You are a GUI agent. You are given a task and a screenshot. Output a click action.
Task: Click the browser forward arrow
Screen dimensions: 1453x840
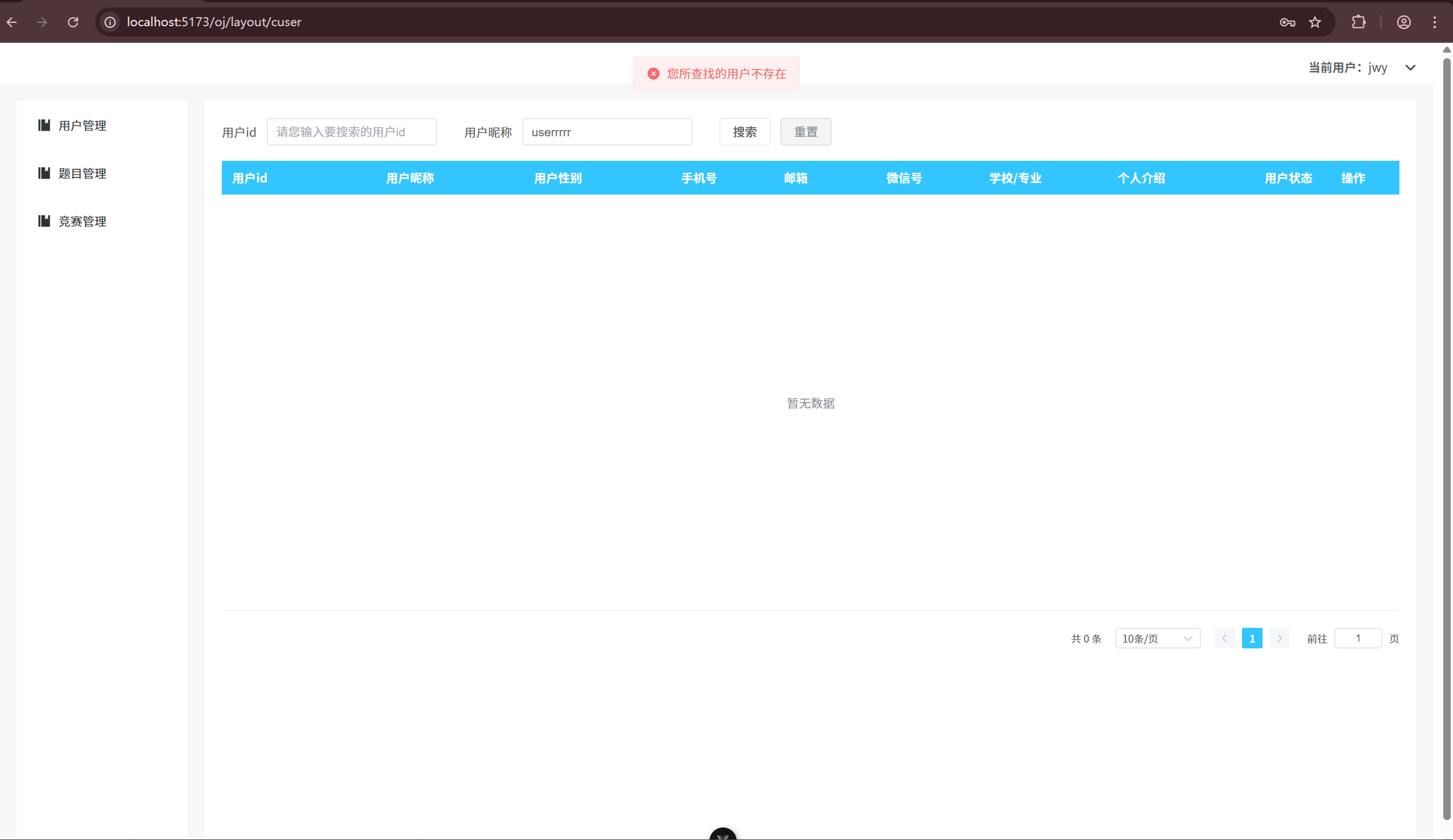point(42,22)
